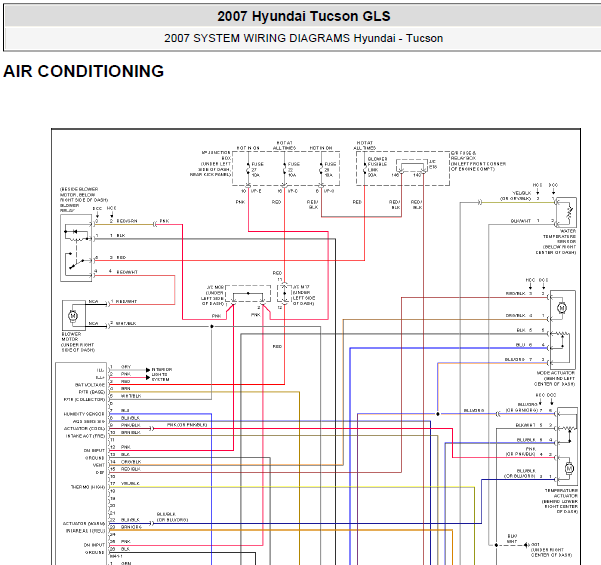
Task: Click the 'MODE ACTUATOR' label
Action: [555, 373]
